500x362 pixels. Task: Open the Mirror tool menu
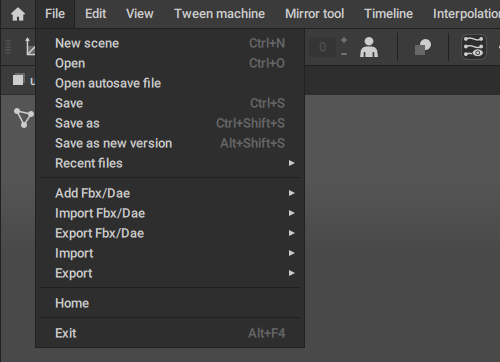click(x=314, y=14)
